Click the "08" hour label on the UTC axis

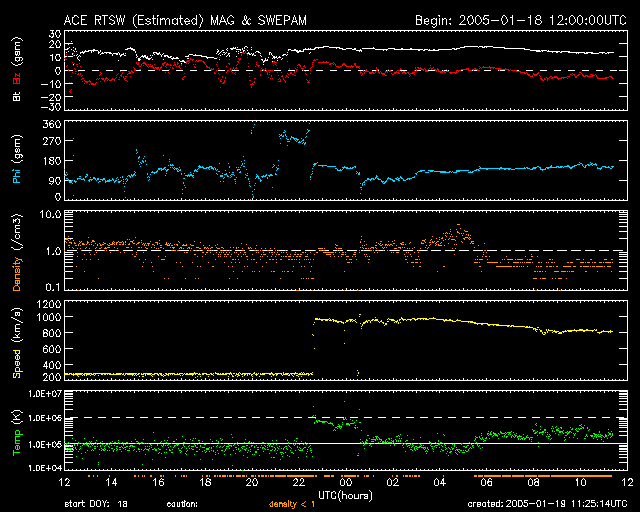click(533, 483)
